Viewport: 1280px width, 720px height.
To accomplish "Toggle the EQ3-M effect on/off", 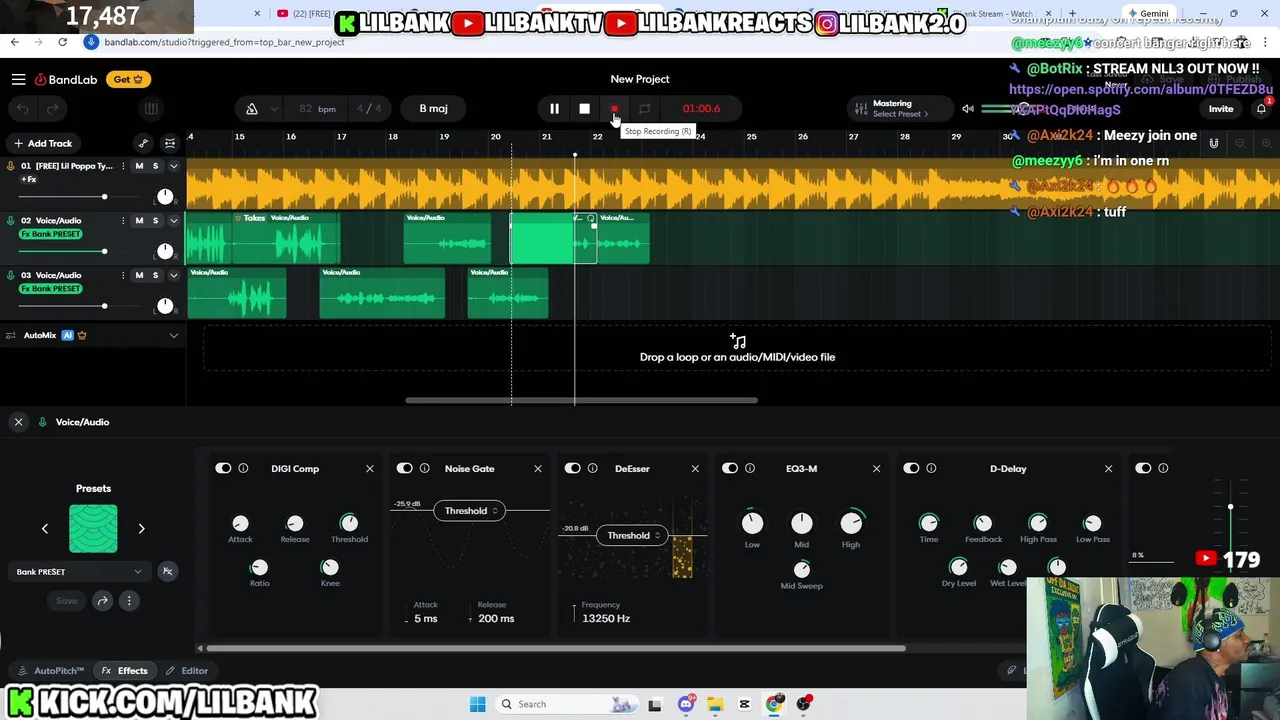I will coord(730,468).
